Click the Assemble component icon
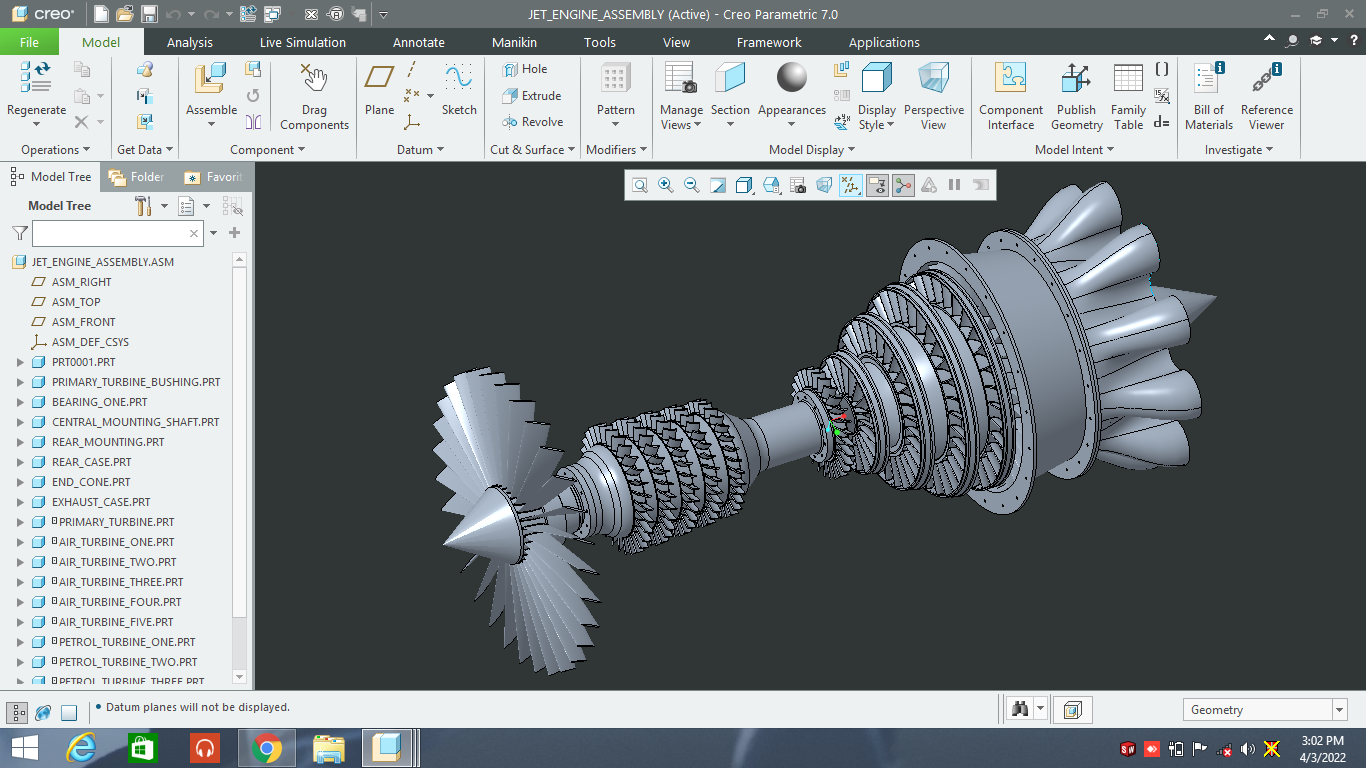Viewport: 1366px width, 768px height. pyautogui.click(x=210, y=80)
